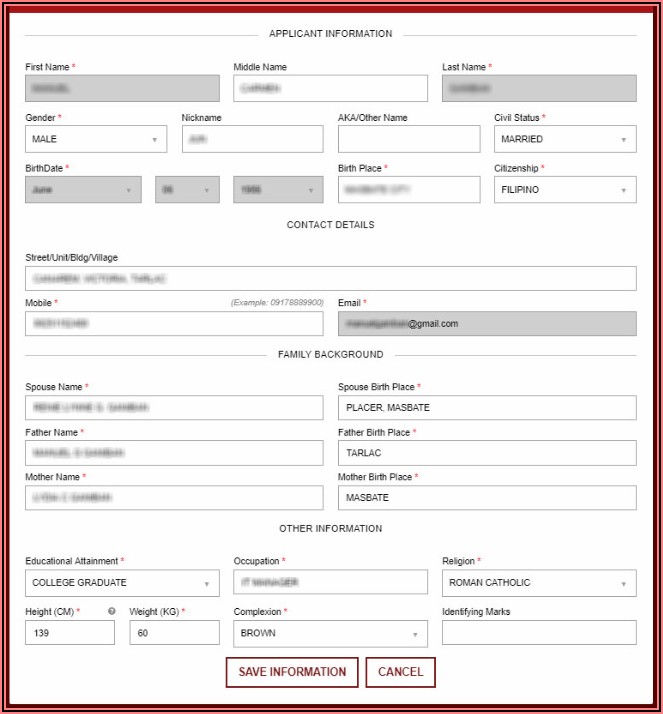663x714 pixels.
Task: Select the Weight (KG) input field
Action: [x=174, y=633]
